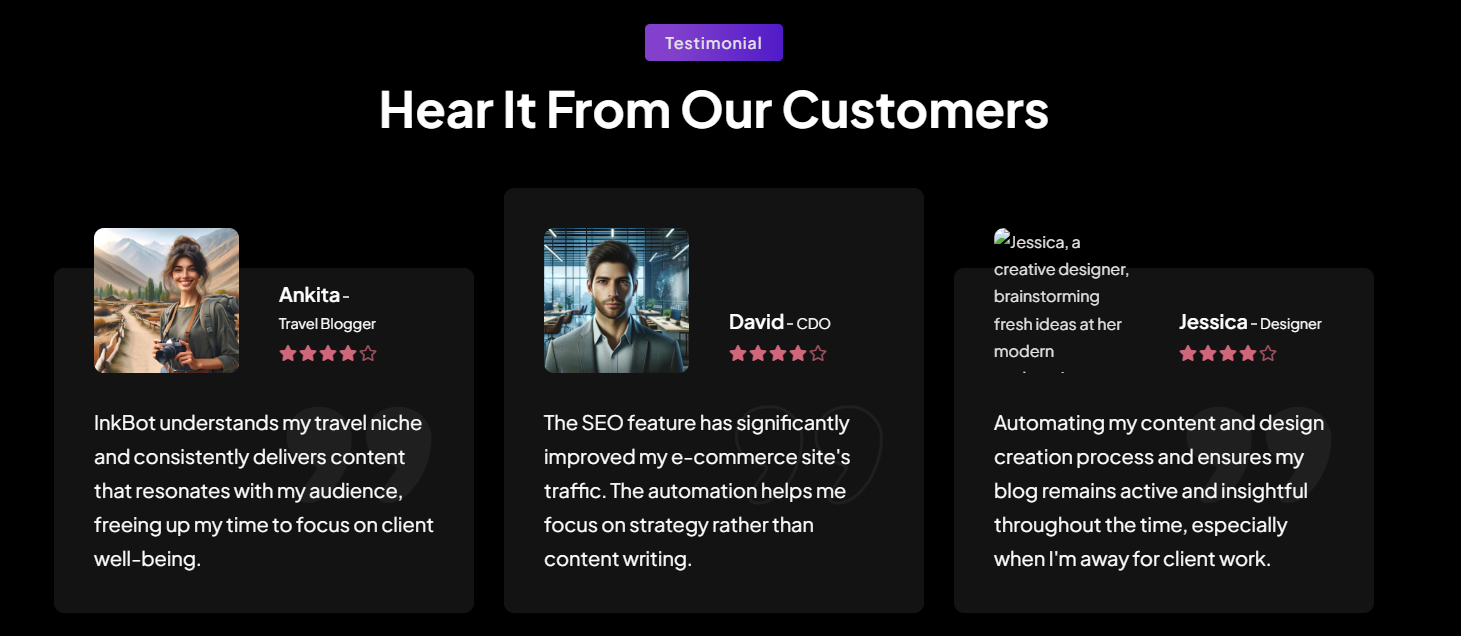Click the fourth star in Jessica's rating
1461x636 pixels.
pos(1248,353)
